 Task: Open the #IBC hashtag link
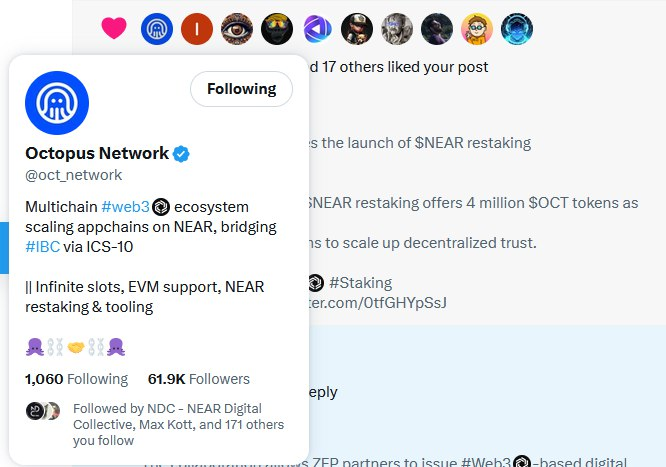click(x=42, y=246)
